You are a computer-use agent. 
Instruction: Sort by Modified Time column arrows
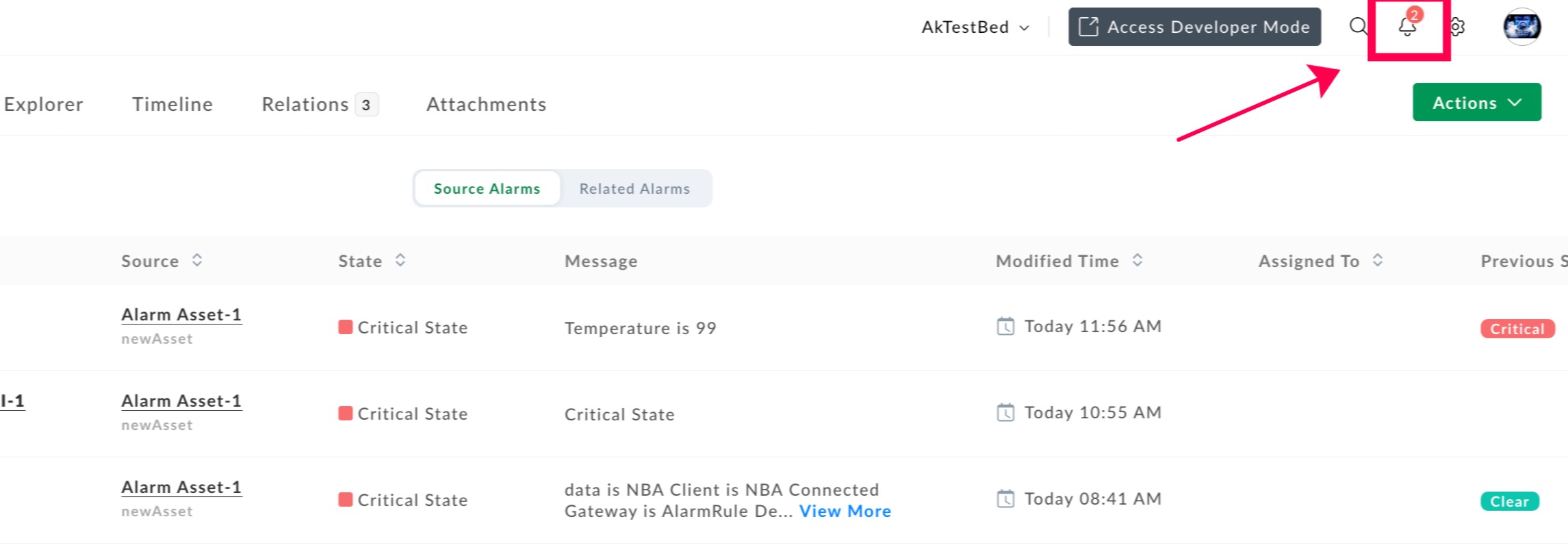[1138, 260]
